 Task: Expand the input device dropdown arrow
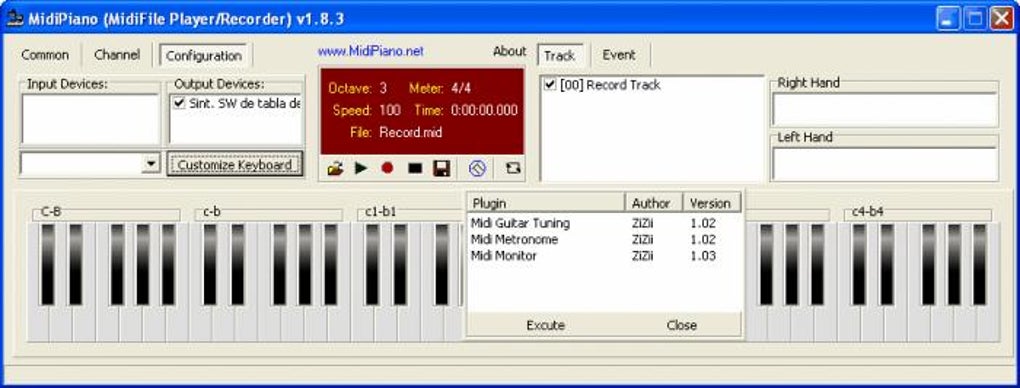coord(151,163)
